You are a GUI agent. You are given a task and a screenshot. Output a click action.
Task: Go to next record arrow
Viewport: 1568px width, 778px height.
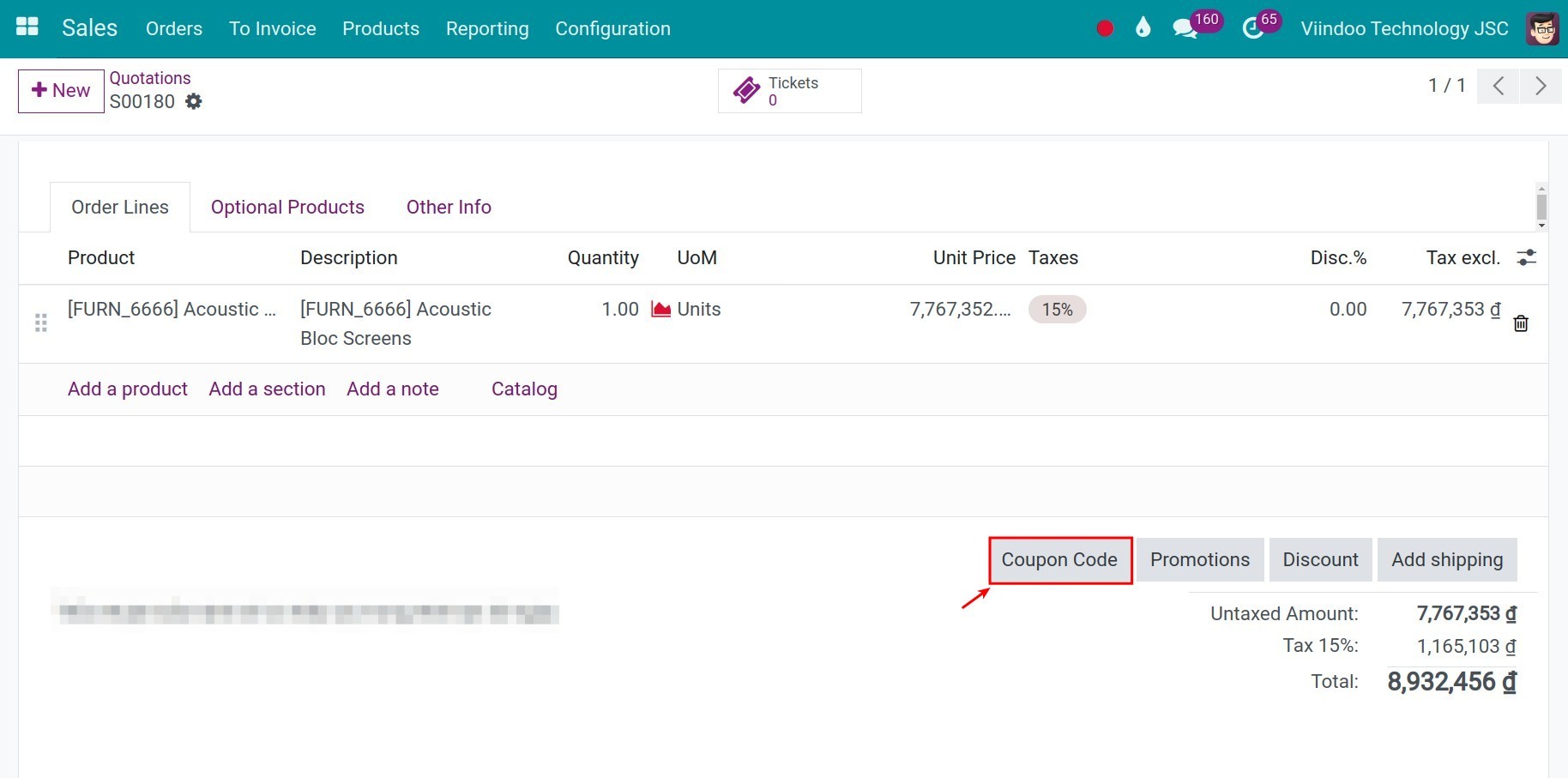tap(1541, 86)
